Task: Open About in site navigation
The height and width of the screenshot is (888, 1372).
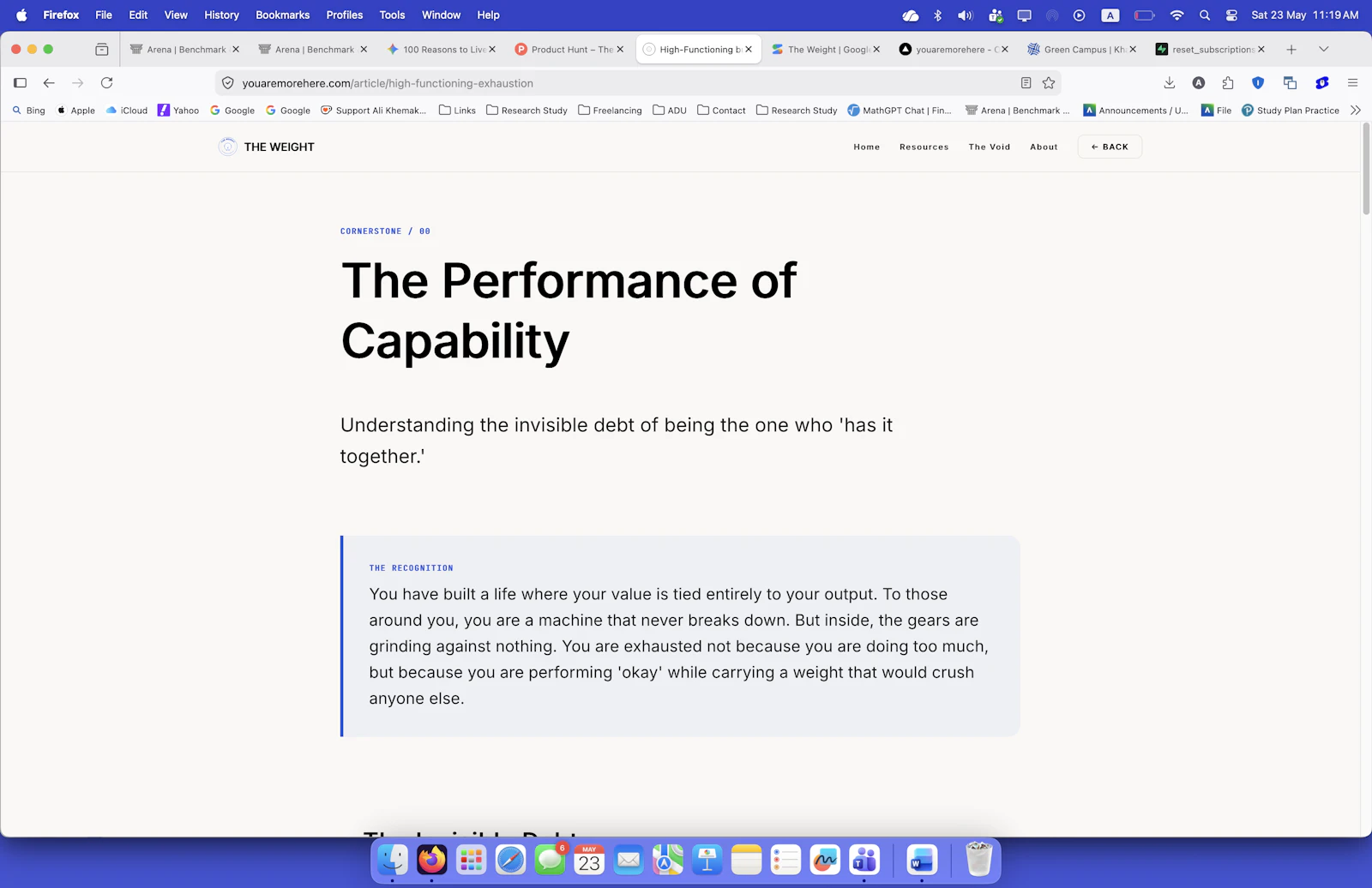Action: (x=1044, y=147)
